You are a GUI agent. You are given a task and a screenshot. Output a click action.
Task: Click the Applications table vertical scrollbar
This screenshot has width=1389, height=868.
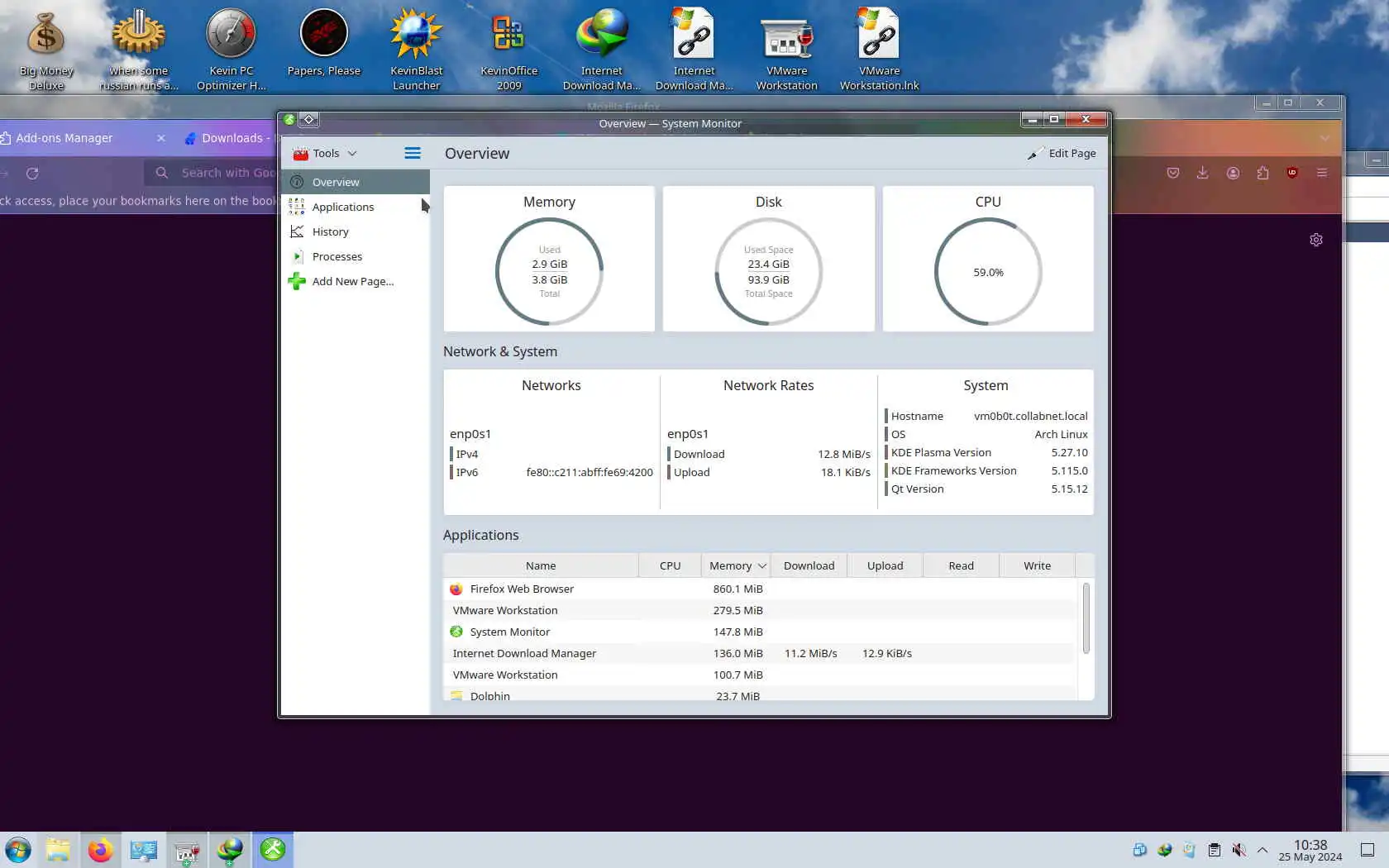tap(1086, 618)
